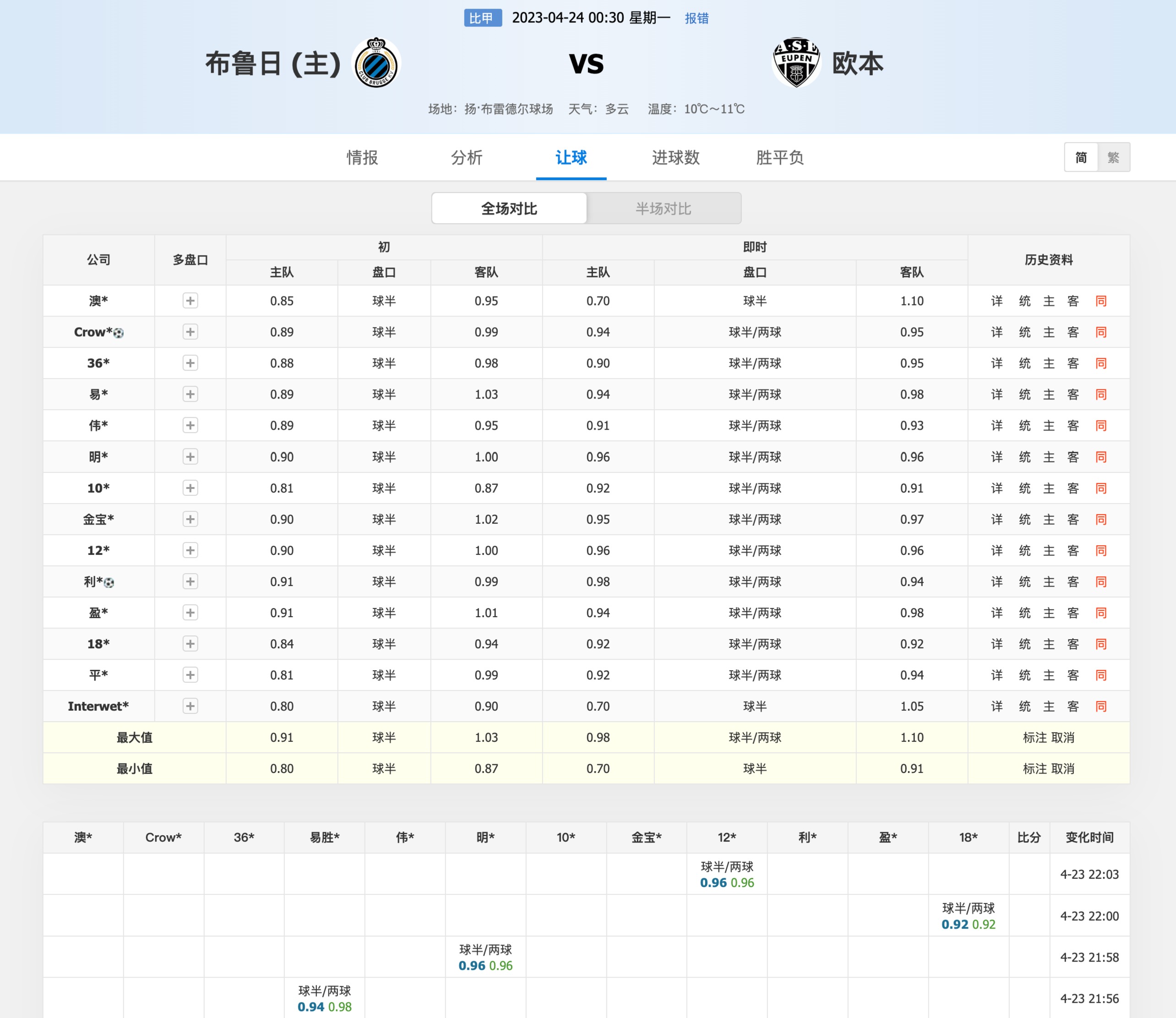Open 客 away history for 易* row

1073,394
